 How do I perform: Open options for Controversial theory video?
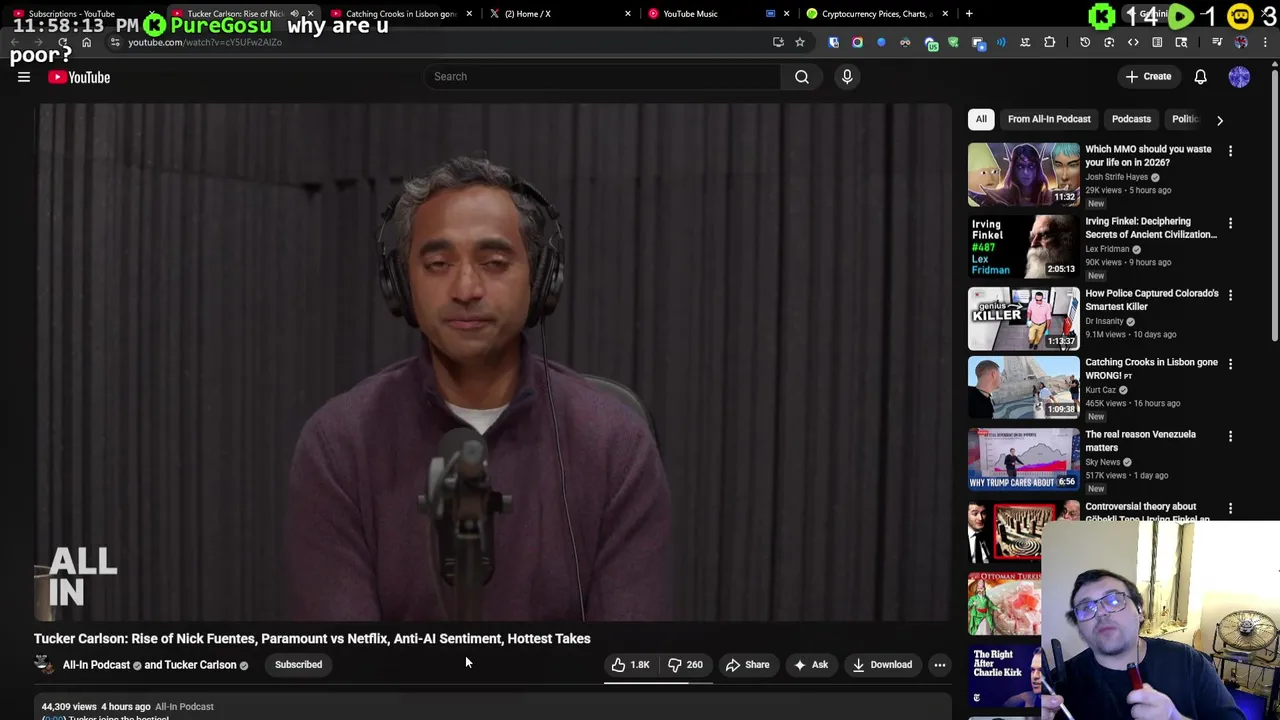point(1230,508)
